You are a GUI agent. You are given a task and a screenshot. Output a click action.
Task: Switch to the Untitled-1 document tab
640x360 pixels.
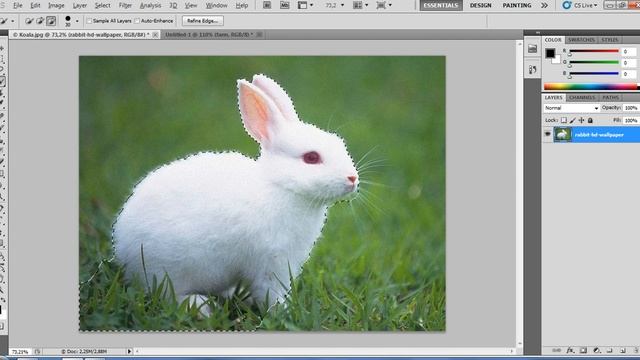point(209,35)
